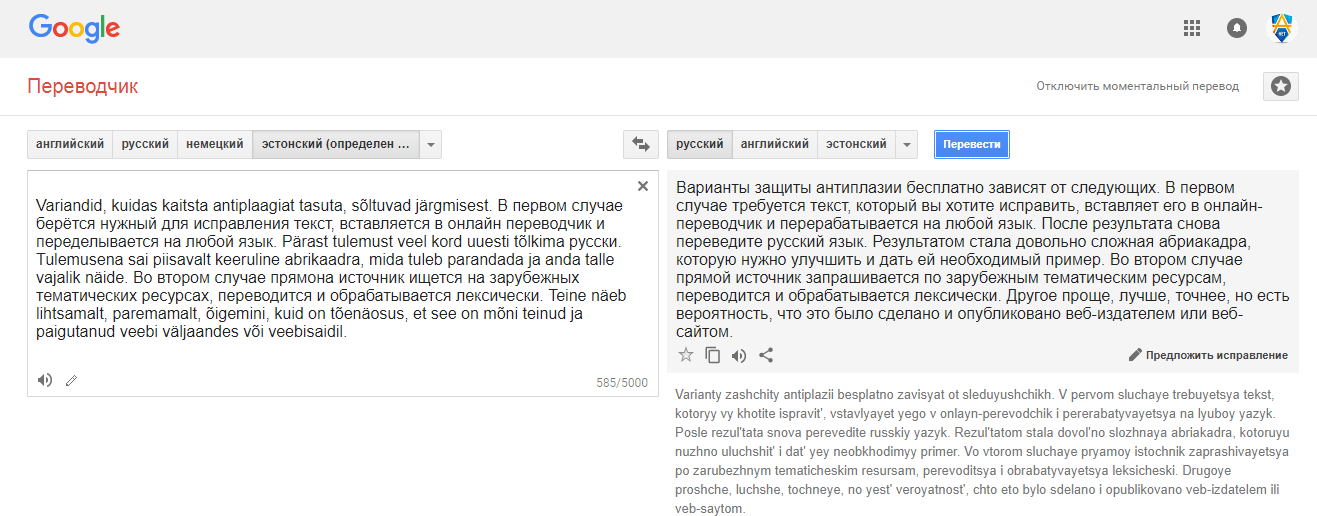Select английский as source language
The image size is (1317, 516).
tap(70, 144)
